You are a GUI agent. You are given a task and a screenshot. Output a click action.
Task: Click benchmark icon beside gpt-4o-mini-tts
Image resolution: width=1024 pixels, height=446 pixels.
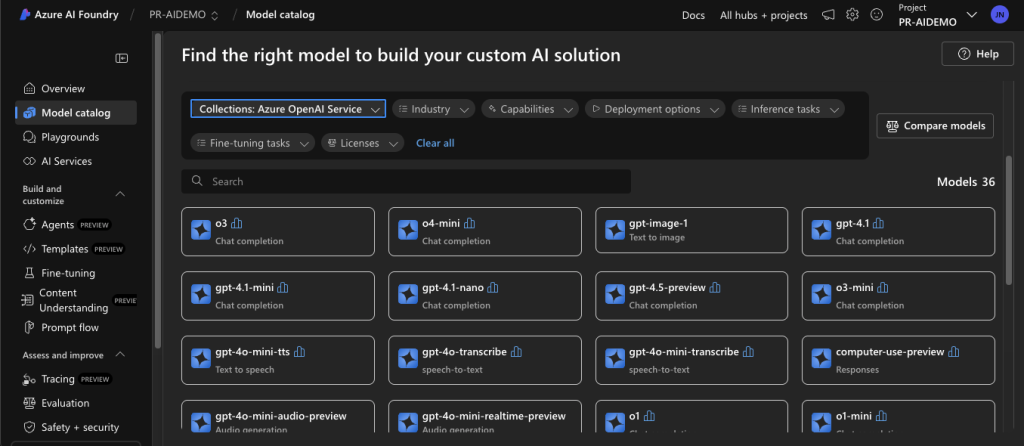(300, 352)
